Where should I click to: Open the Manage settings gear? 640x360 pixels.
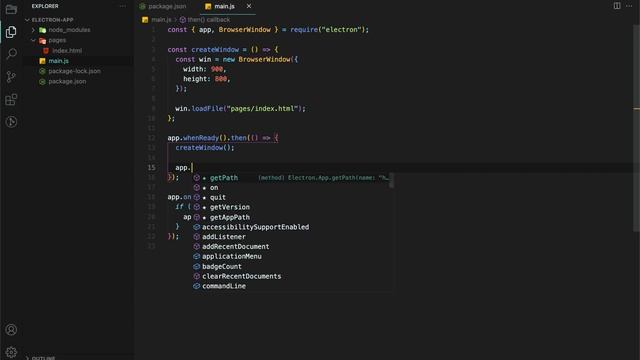(11, 351)
